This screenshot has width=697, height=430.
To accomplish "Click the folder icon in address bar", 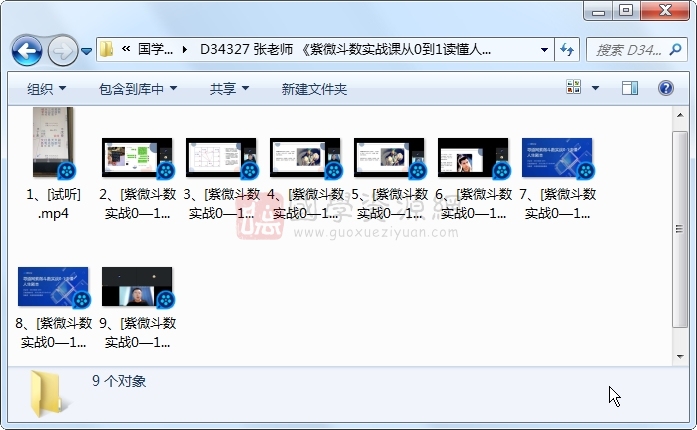I will (x=106, y=49).
